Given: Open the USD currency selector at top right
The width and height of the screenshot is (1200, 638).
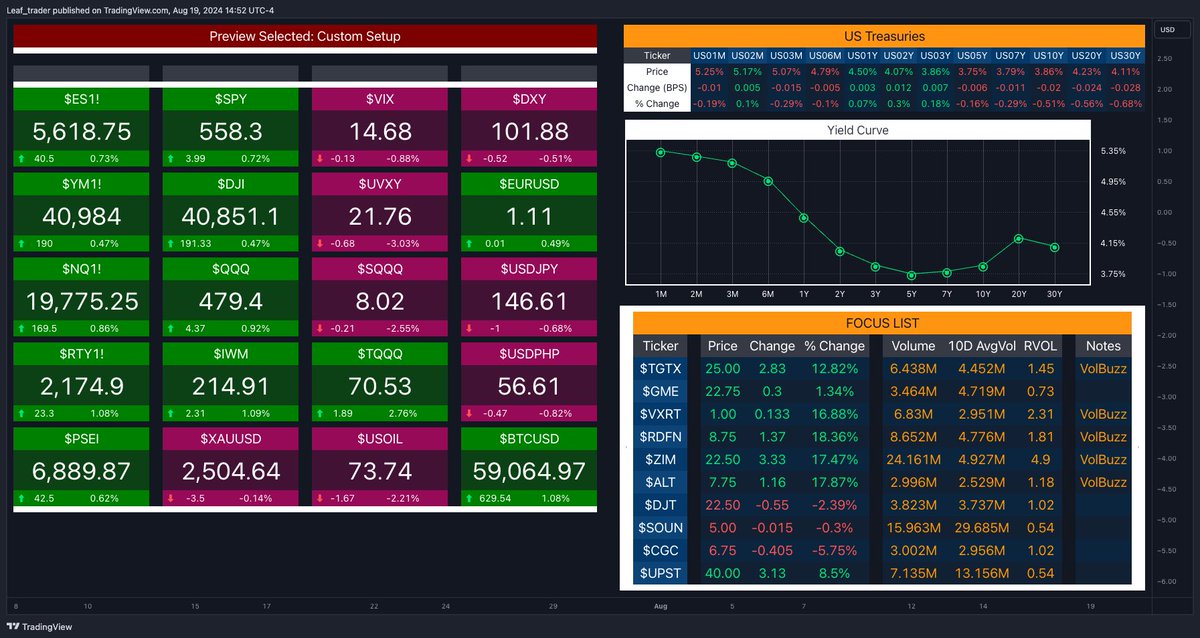Looking at the screenshot, I should pos(1167,30).
